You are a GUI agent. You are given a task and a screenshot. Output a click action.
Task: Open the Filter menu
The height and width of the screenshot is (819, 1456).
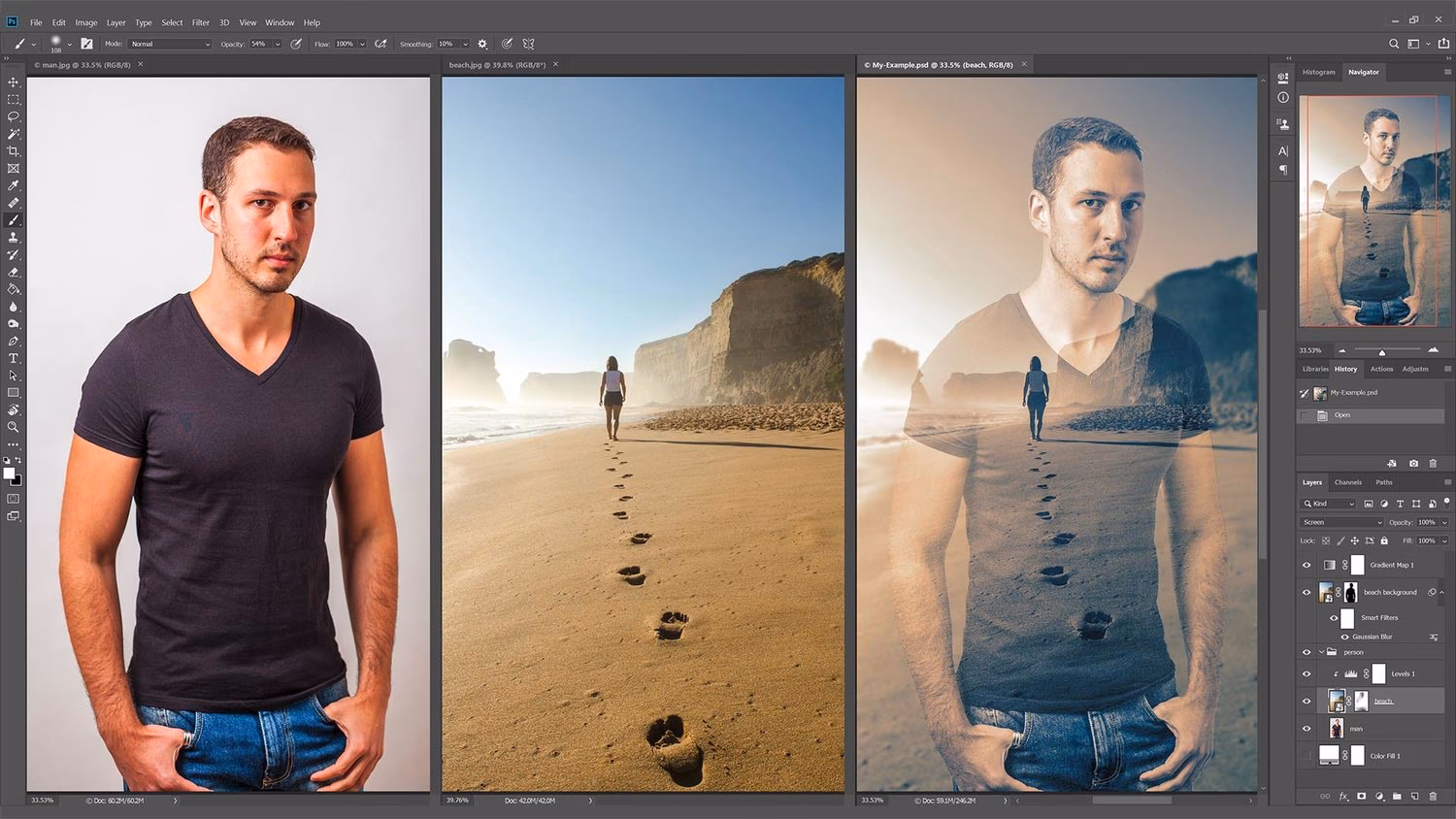[x=200, y=21]
